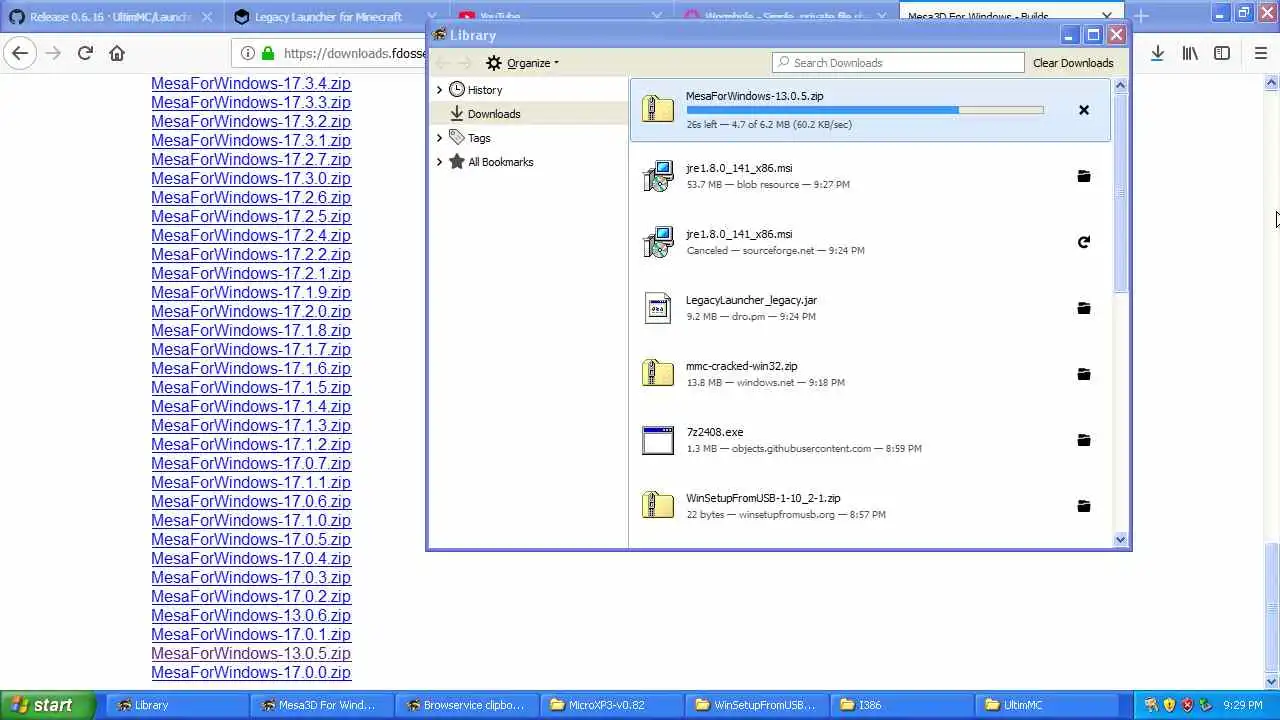
Task: Click the Clear Downloads button
Action: tap(1073, 63)
